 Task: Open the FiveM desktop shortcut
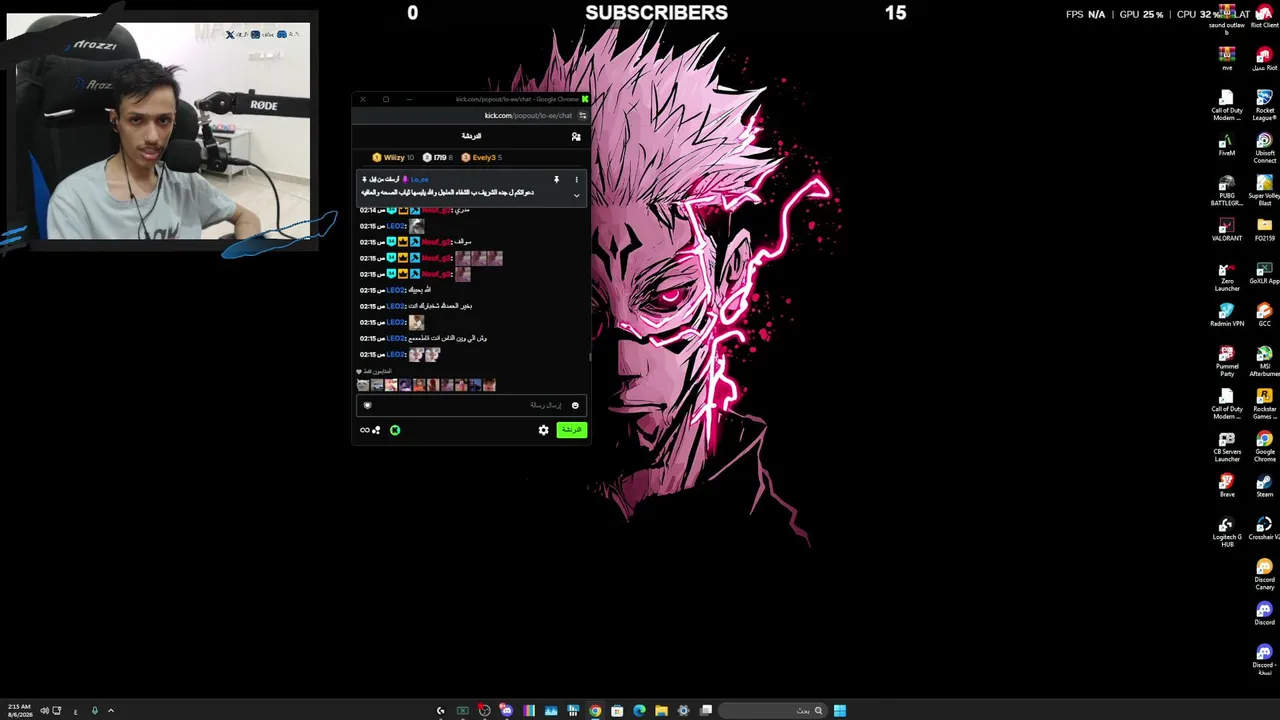(x=1227, y=143)
